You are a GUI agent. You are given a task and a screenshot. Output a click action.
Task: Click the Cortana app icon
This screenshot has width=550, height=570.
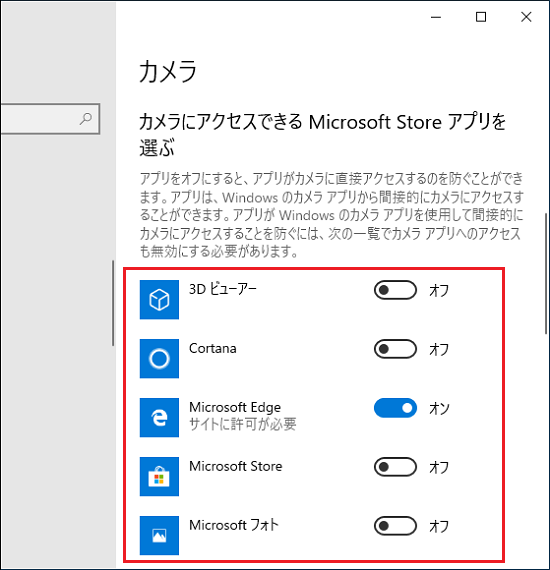coord(159,358)
